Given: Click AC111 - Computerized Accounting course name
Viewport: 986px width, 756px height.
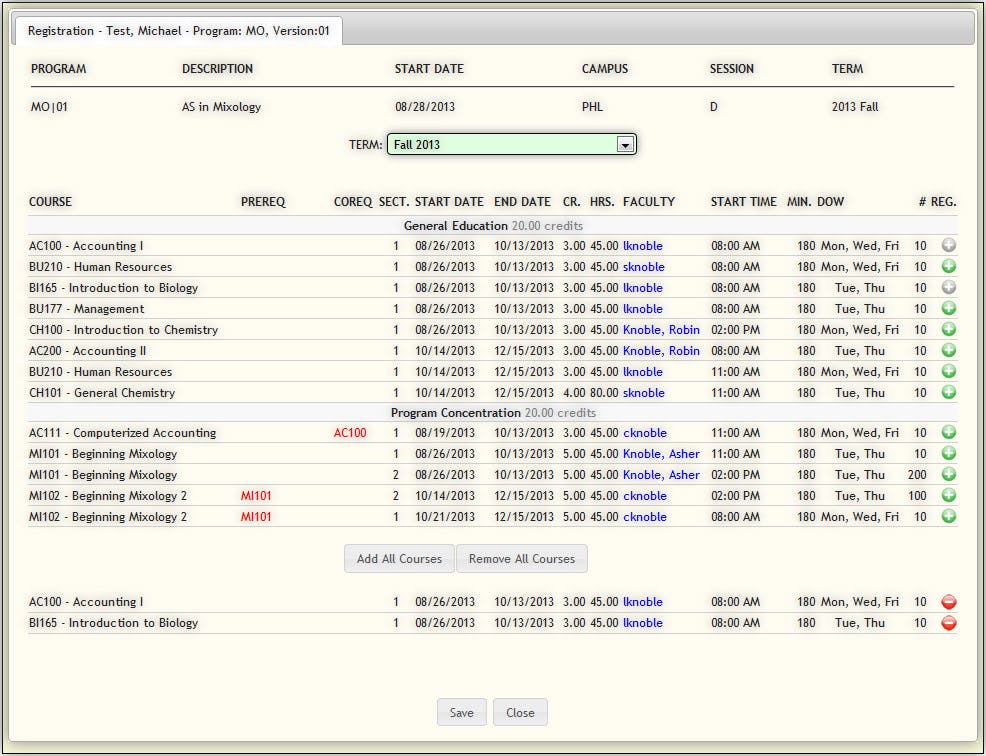Looking at the screenshot, I should point(123,433).
